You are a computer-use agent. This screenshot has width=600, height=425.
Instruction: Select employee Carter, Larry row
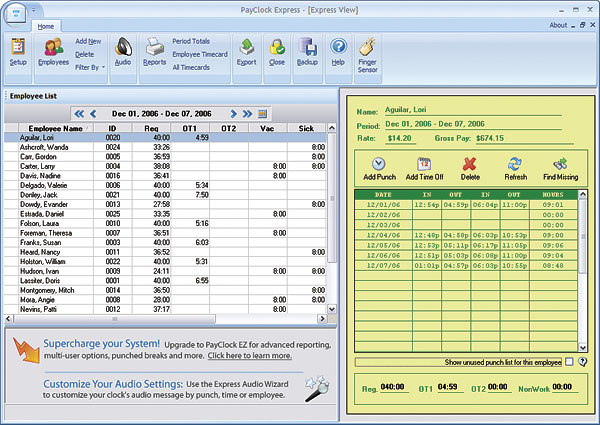point(165,166)
